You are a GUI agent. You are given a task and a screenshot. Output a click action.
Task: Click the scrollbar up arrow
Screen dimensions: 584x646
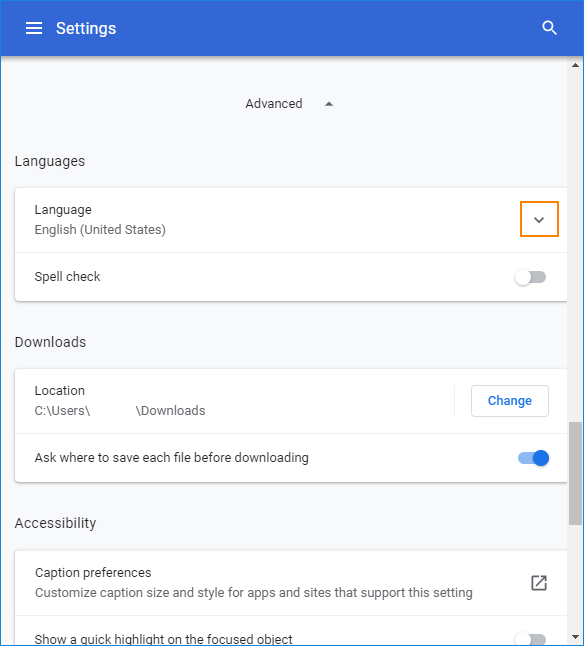tap(575, 65)
